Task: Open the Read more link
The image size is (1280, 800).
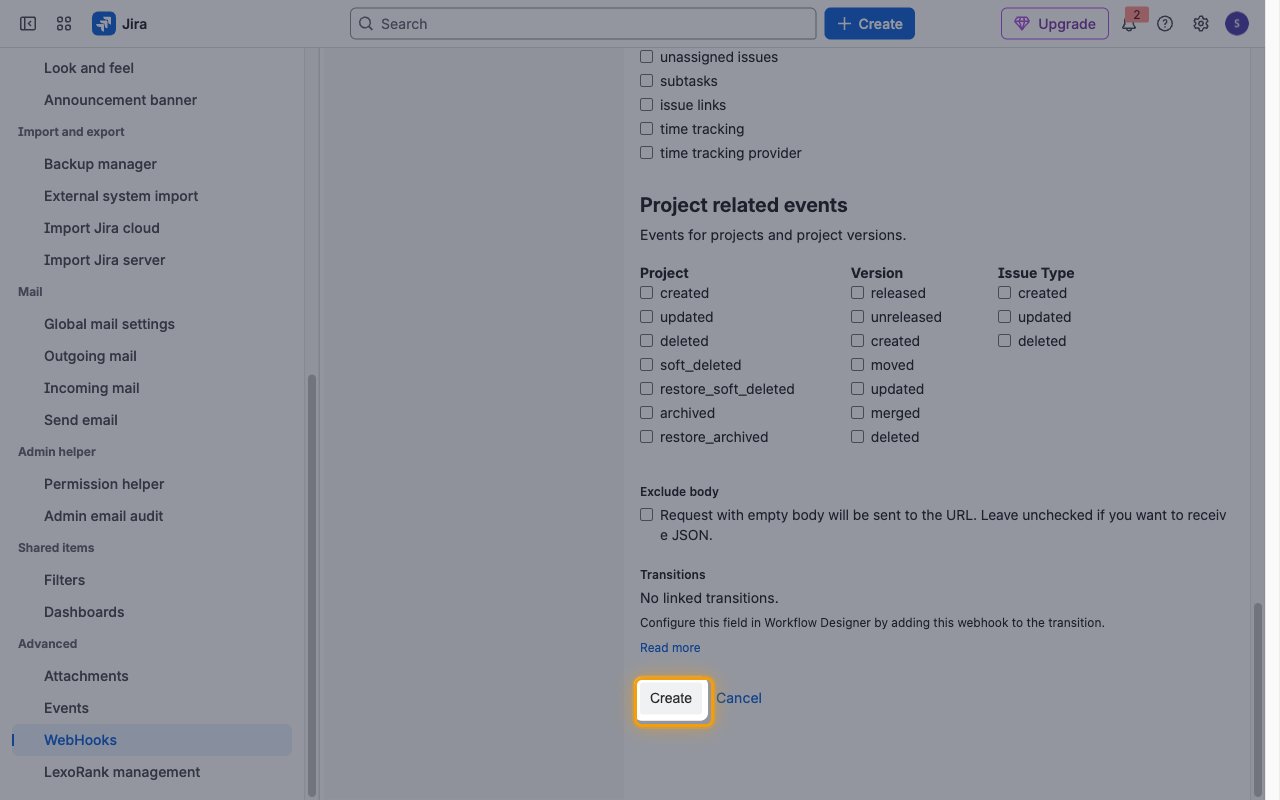Action: (x=670, y=648)
